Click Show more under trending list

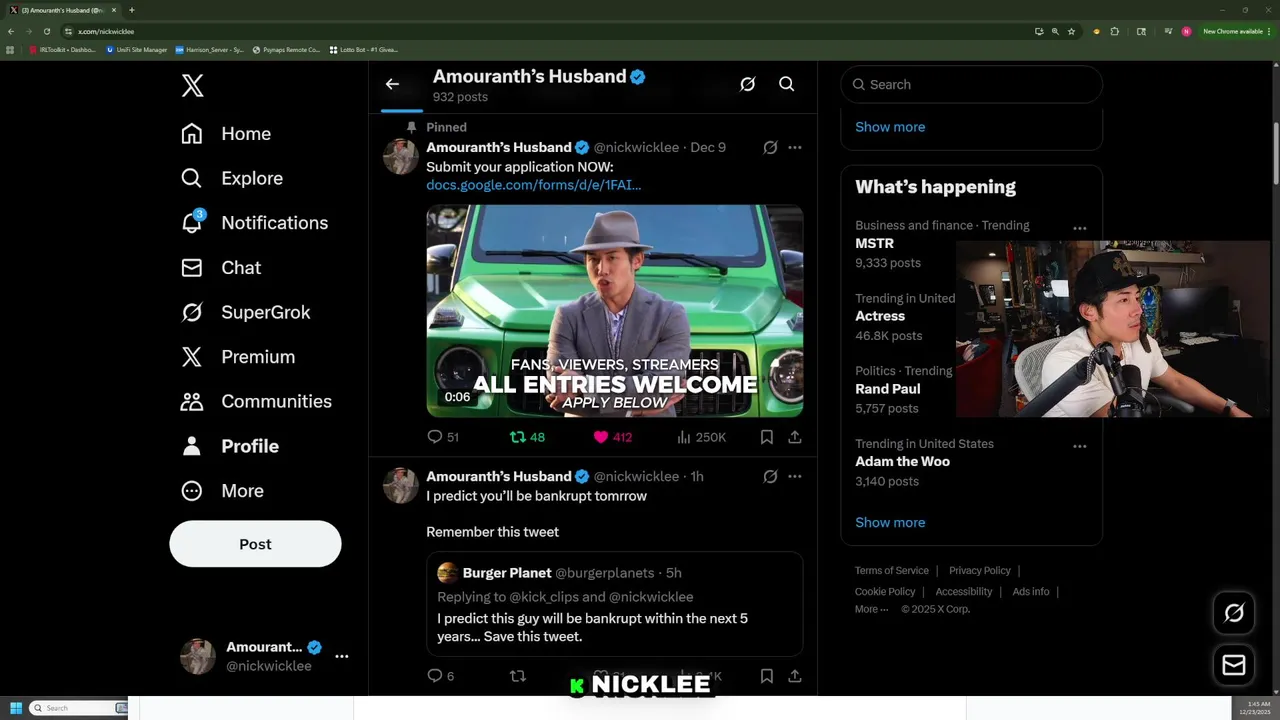[x=890, y=522]
